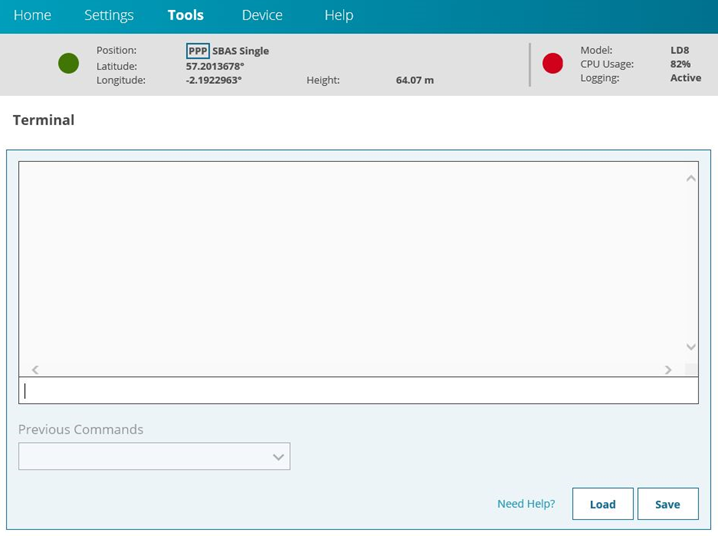718x536 pixels.
Task: Open the Help menu
Action: (339, 15)
